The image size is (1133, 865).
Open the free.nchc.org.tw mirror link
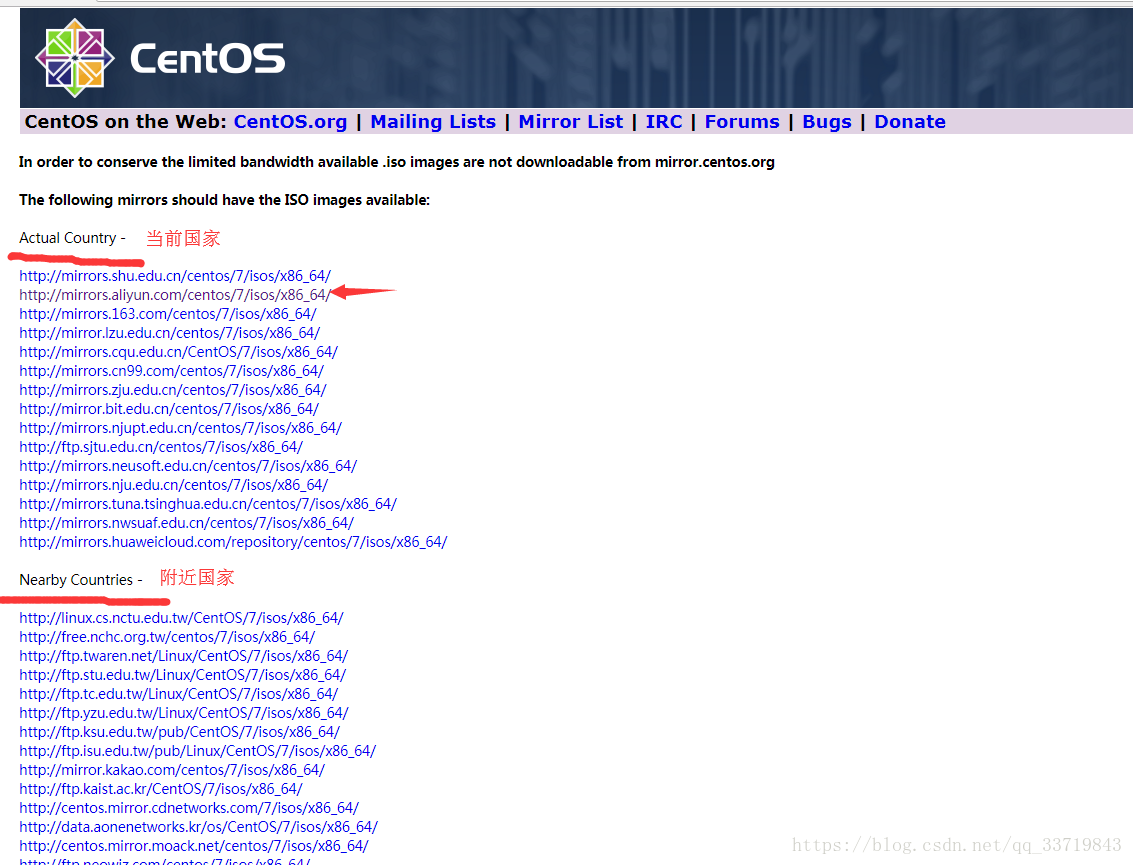(x=167, y=637)
